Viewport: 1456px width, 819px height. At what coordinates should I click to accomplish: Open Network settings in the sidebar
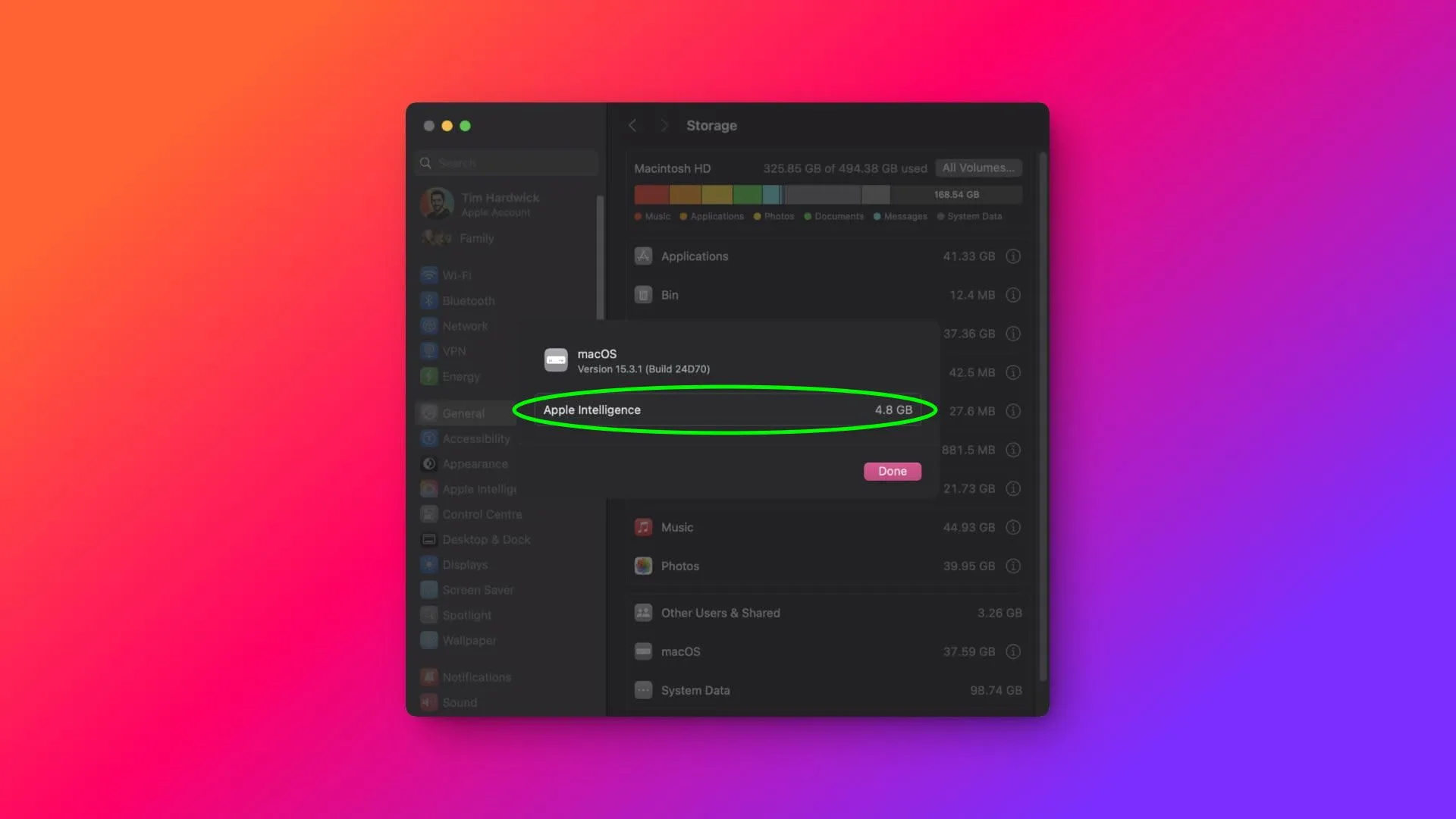point(429,325)
